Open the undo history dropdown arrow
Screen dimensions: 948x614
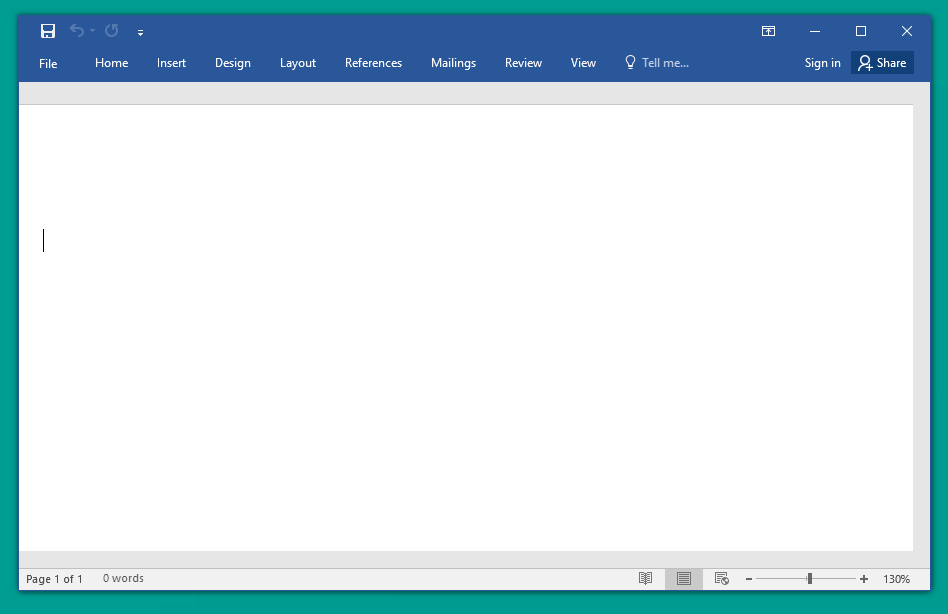(x=93, y=30)
